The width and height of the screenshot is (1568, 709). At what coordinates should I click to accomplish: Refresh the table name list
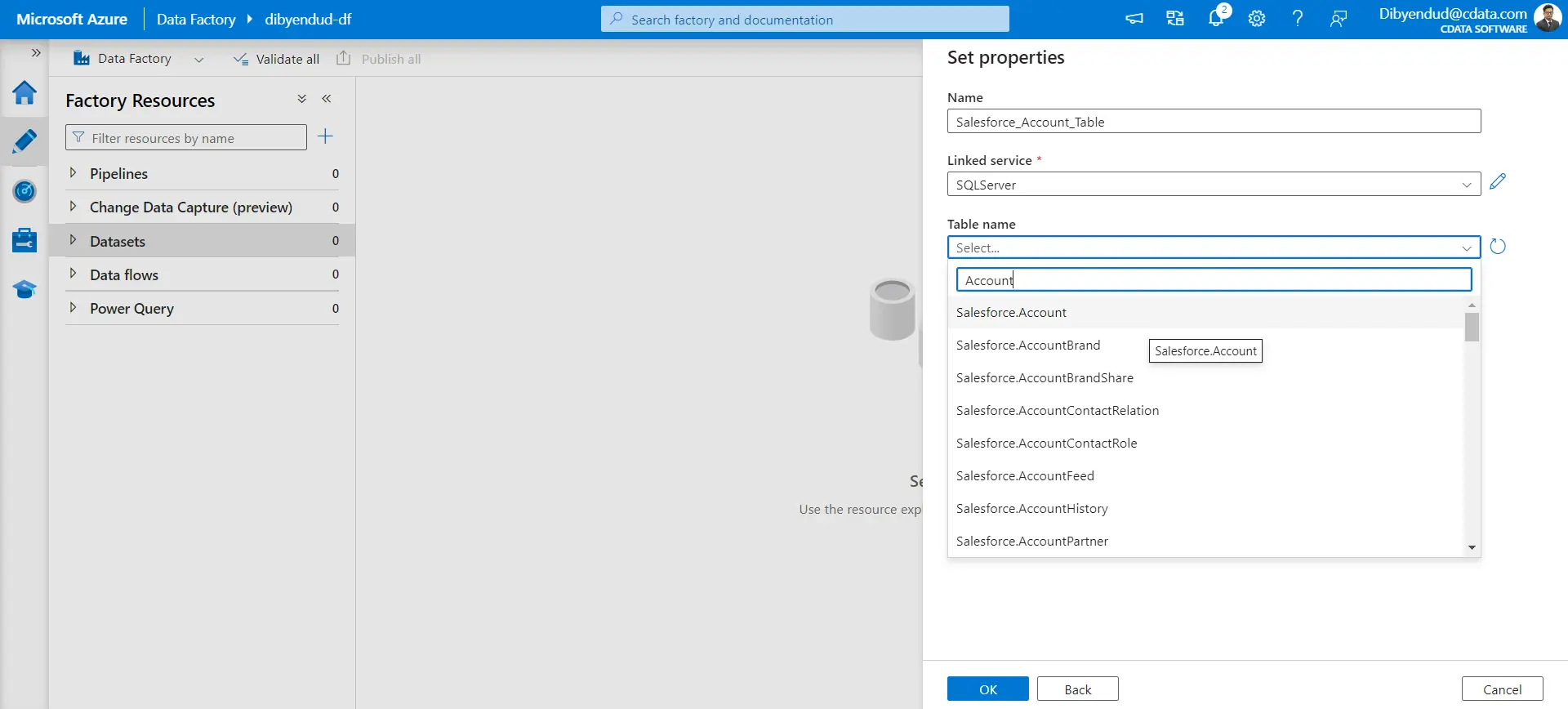pyautogui.click(x=1497, y=247)
